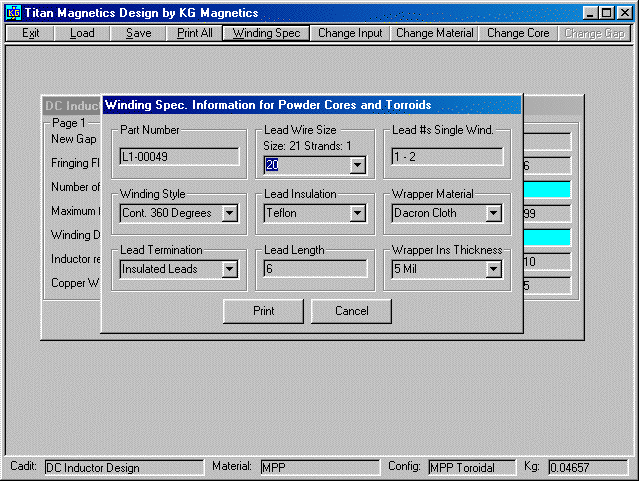Click the Print button in the dialog
Screen dimensions: 639x481
[x=263, y=311]
